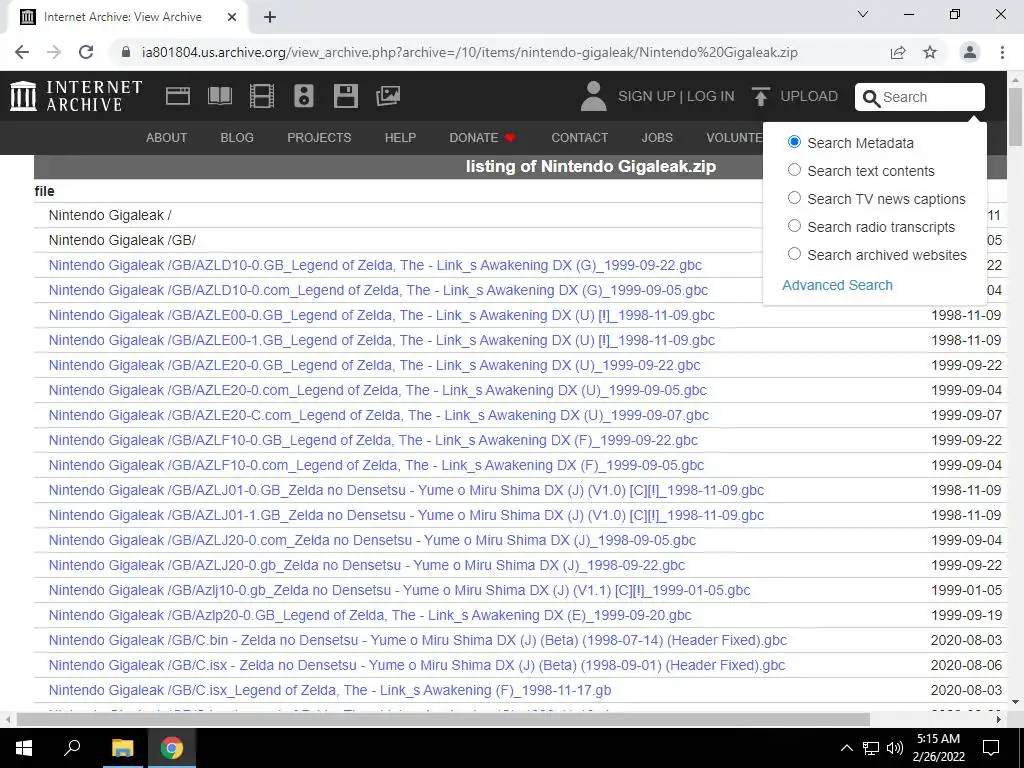Click the user avatar silhouette icon
This screenshot has width=1024, height=768.
click(593, 96)
